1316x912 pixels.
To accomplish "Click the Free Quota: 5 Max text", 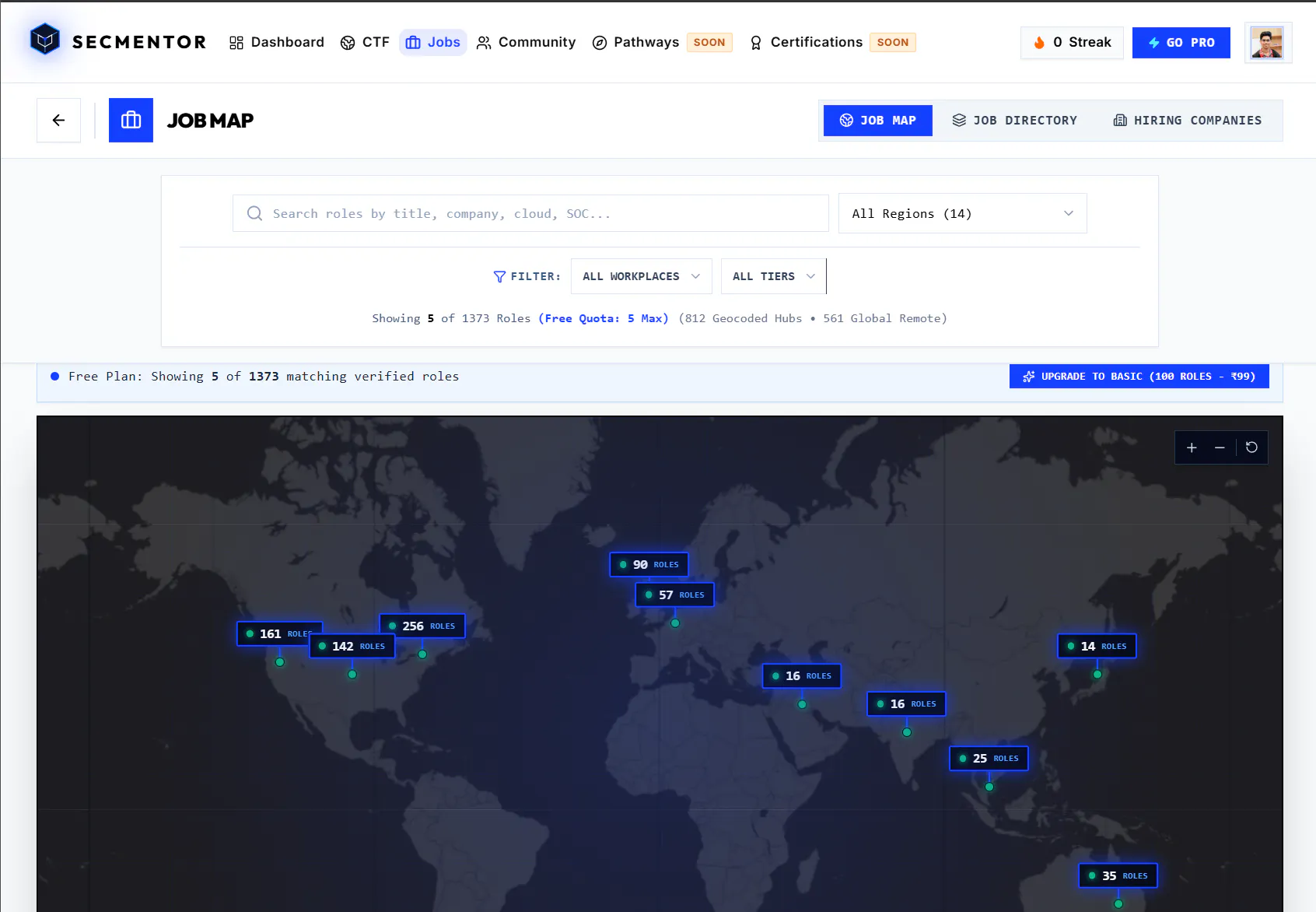I will pyautogui.click(x=604, y=318).
